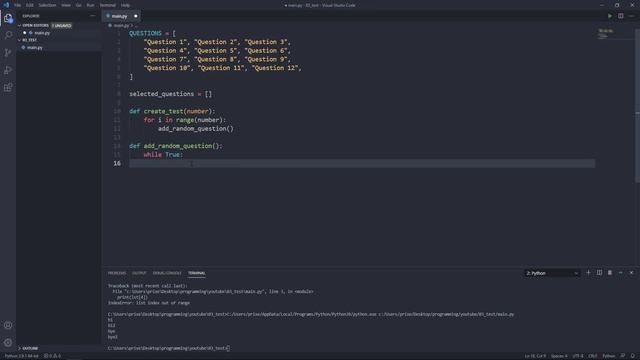Open the Selection menu
The height and width of the screenshot is (360, 640).
pyautogui.click(x=47, y=5)
